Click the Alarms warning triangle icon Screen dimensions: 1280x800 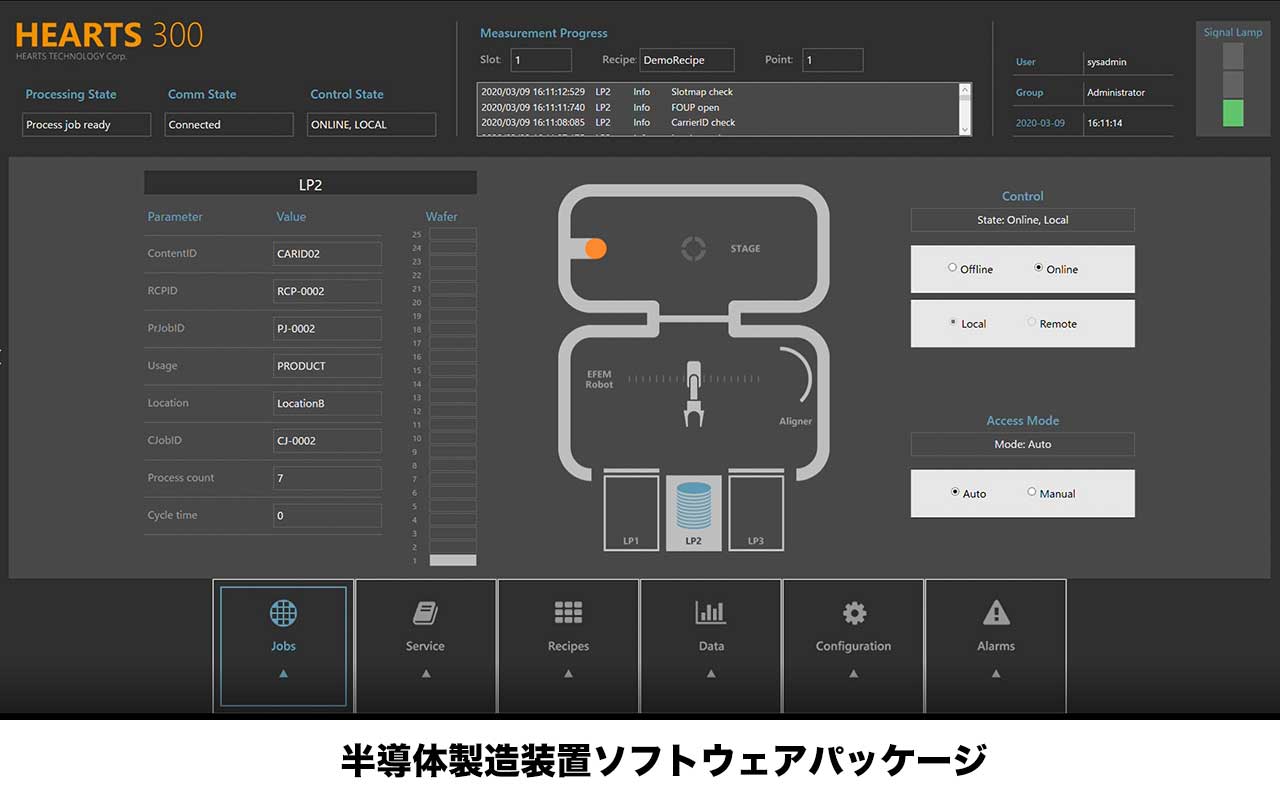(x=996, y=613)
